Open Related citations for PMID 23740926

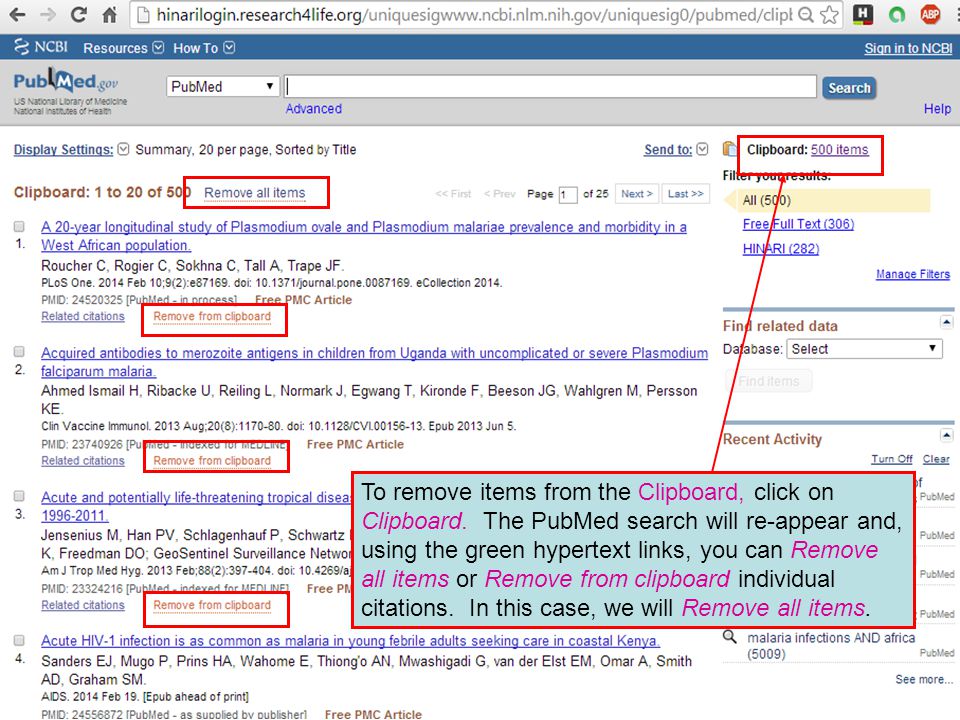click(83, 460)
